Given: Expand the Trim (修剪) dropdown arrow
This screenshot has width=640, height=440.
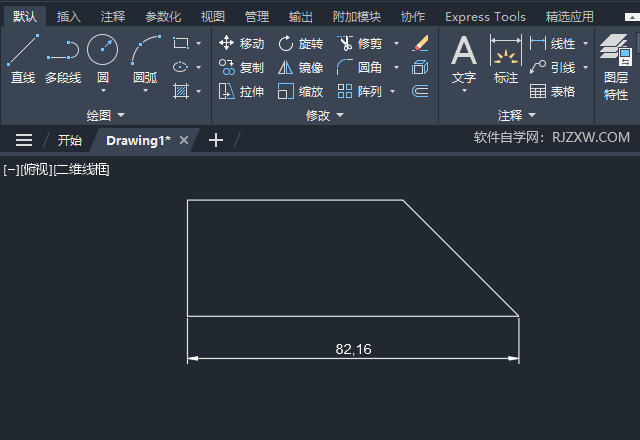Looking at the screenshot, I should (x=396, y=43).
